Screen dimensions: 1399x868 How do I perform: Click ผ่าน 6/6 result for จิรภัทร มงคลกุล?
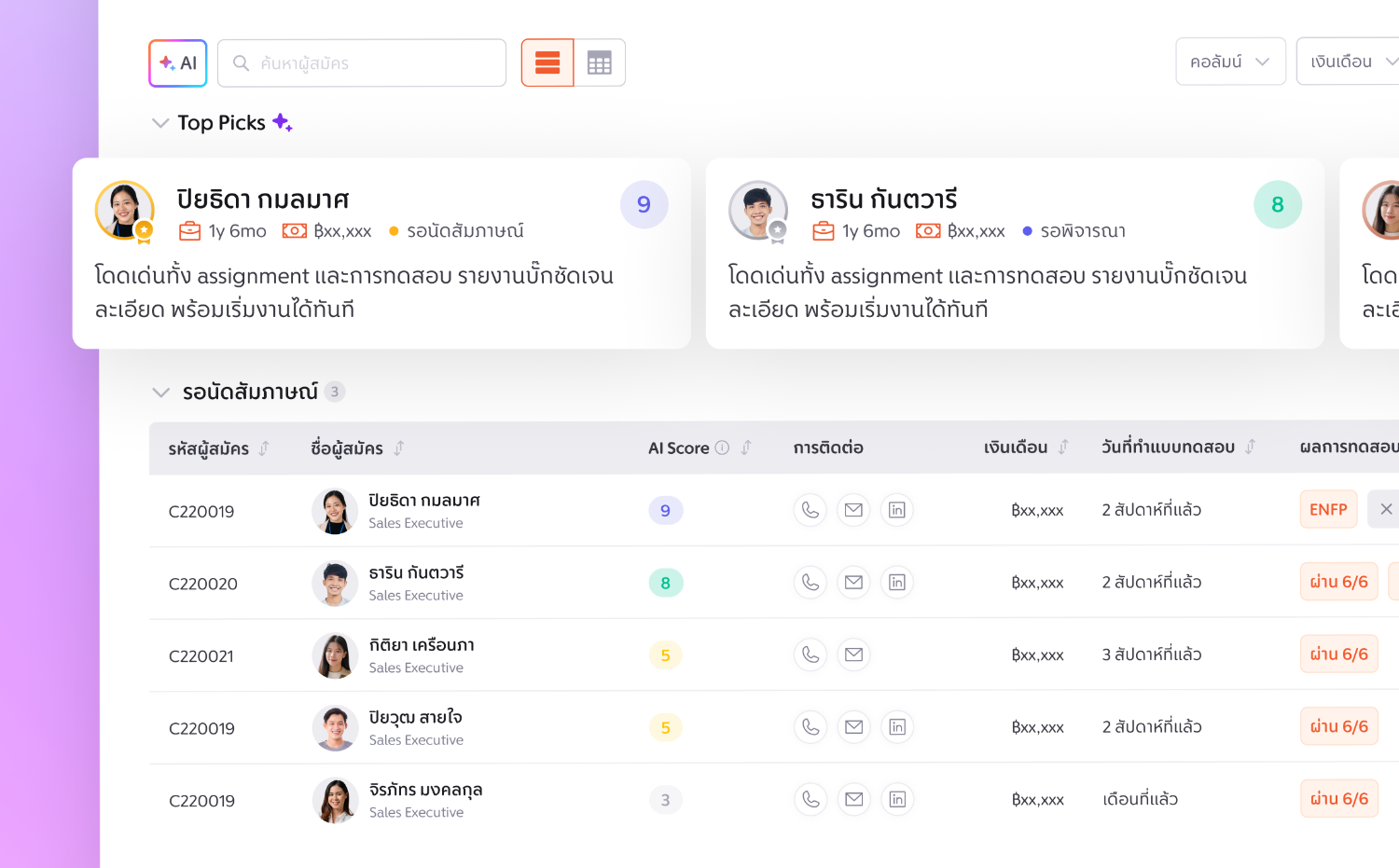pyautogui.click(x=1338, y=799)
